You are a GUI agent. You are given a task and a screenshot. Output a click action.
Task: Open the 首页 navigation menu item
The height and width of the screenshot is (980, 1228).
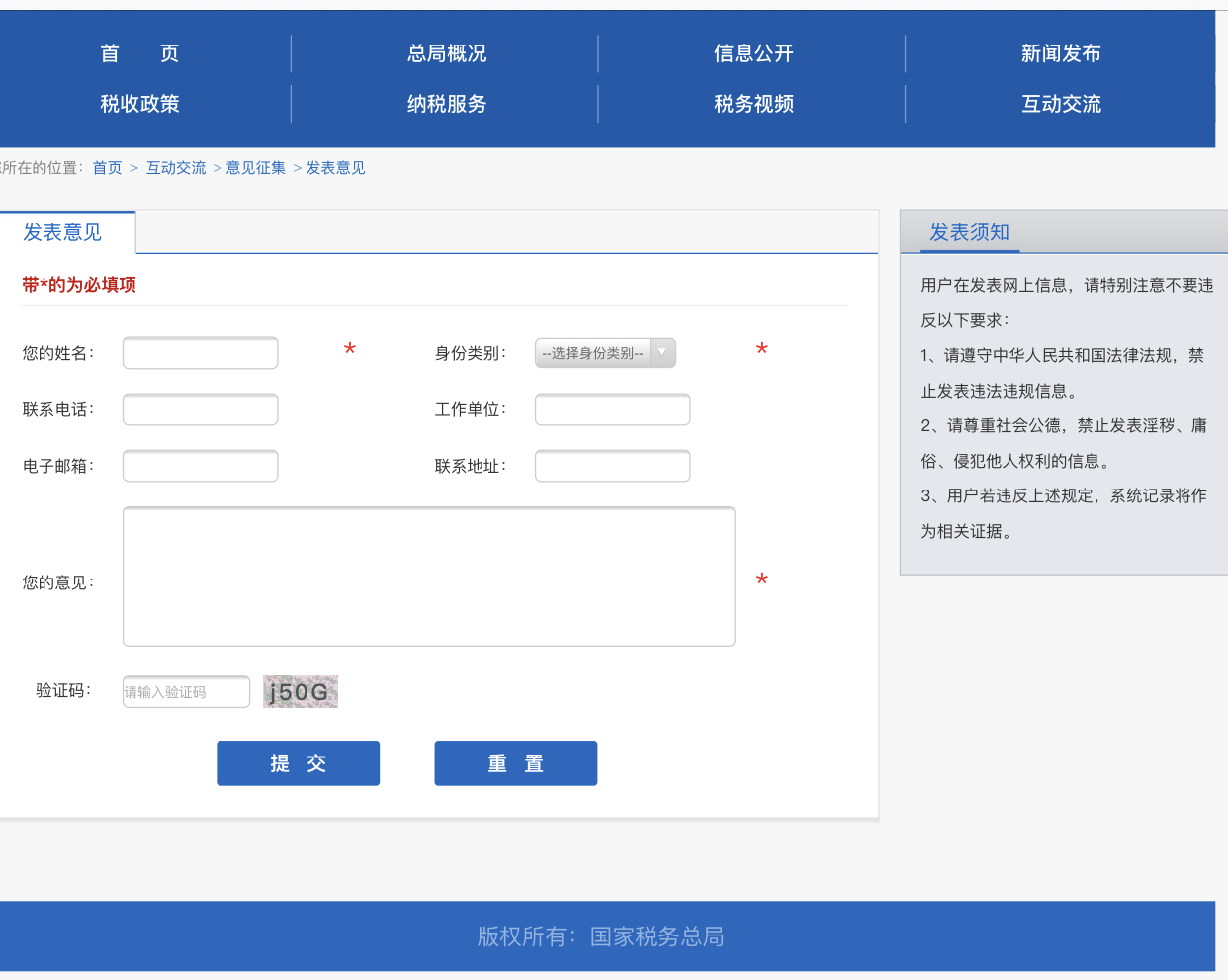point(139,53)
